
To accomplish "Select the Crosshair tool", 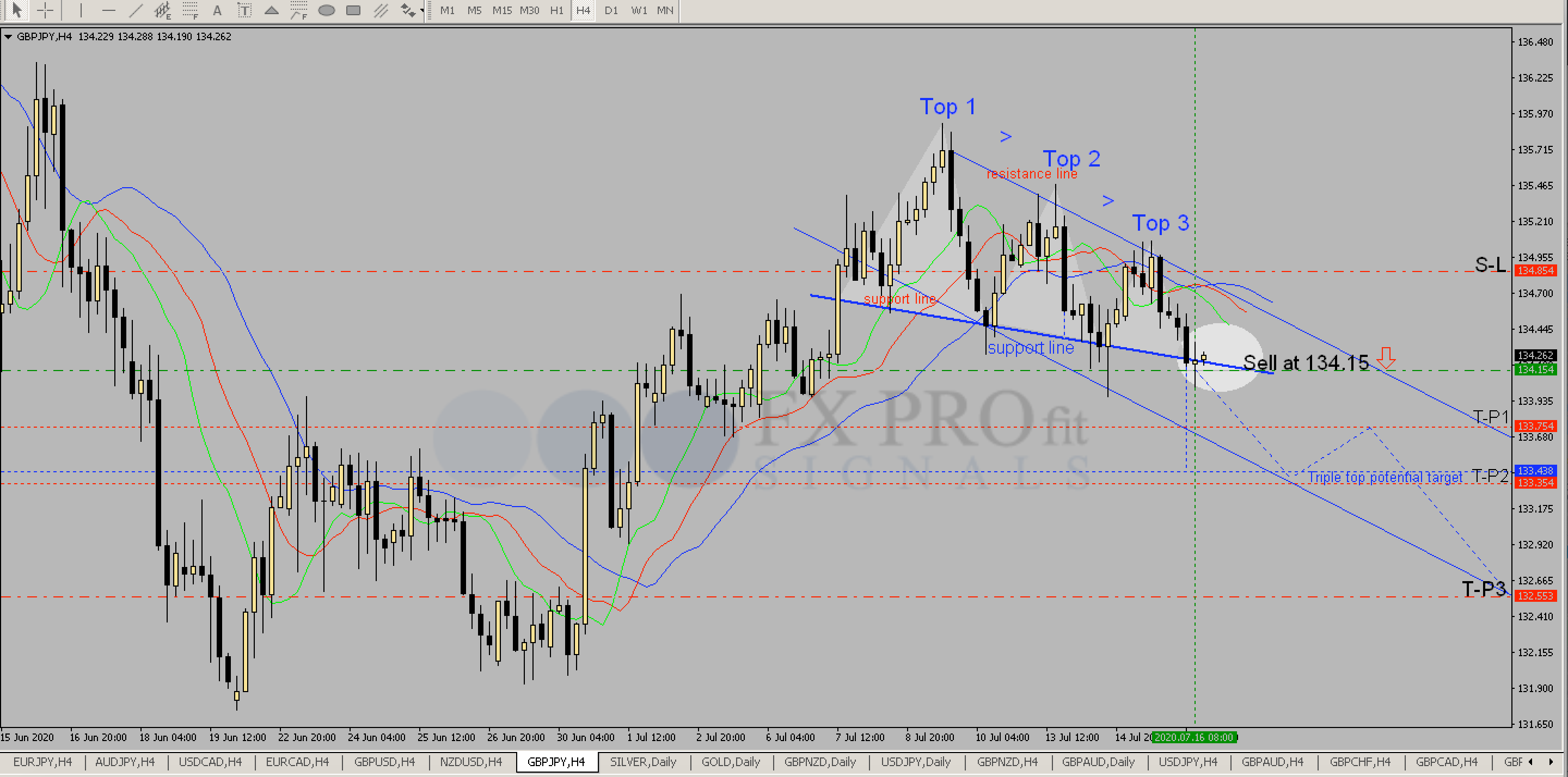I will (x=45, y=10).
